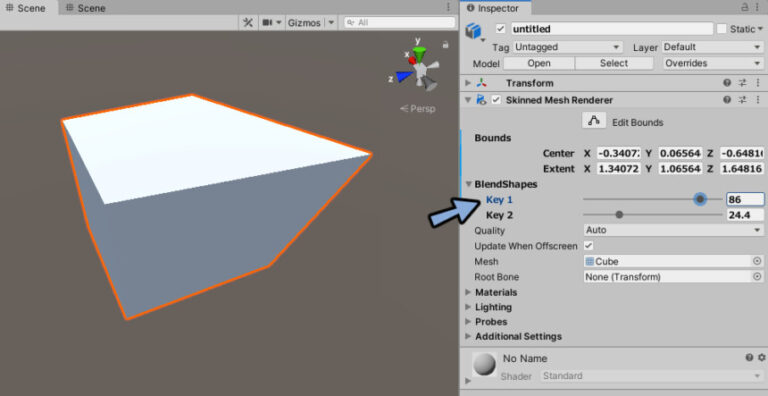Toggle Persp projection mode label
768x396 pixels.
(x=418, y=109)
